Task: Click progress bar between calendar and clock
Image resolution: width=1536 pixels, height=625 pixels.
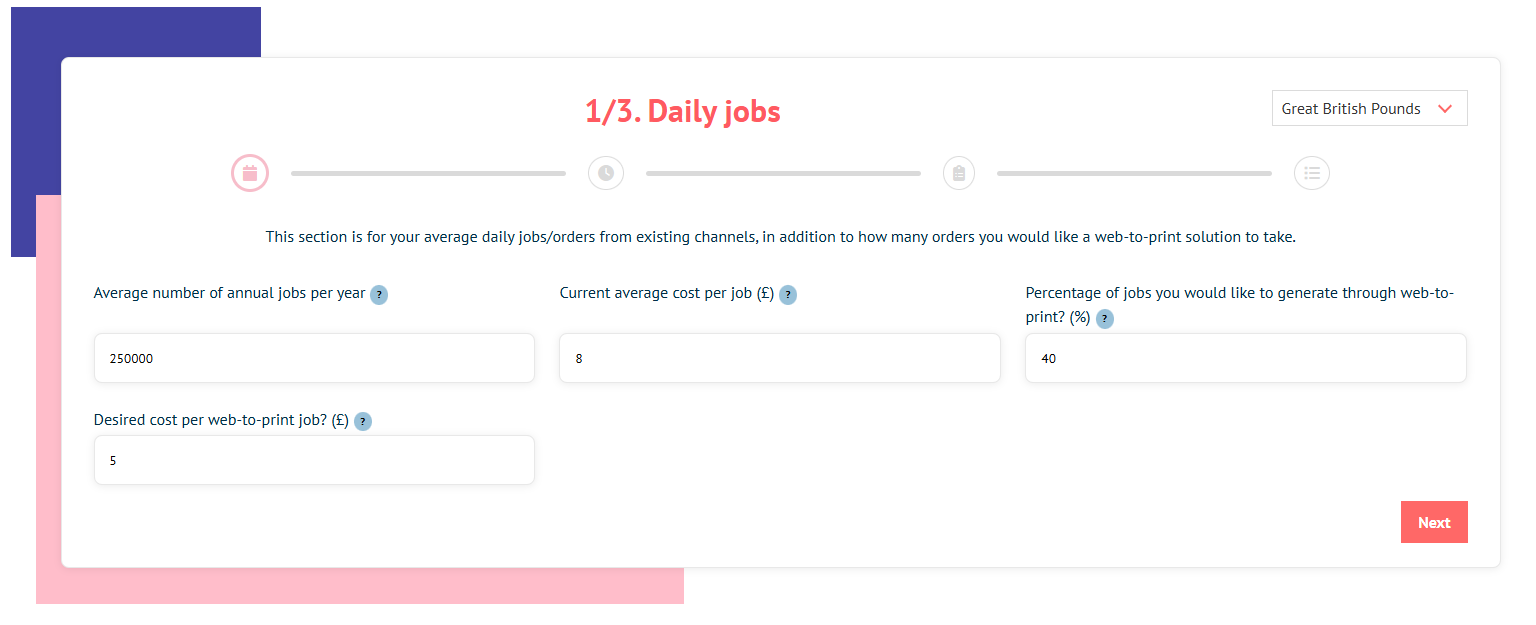Action: point(428,174)
